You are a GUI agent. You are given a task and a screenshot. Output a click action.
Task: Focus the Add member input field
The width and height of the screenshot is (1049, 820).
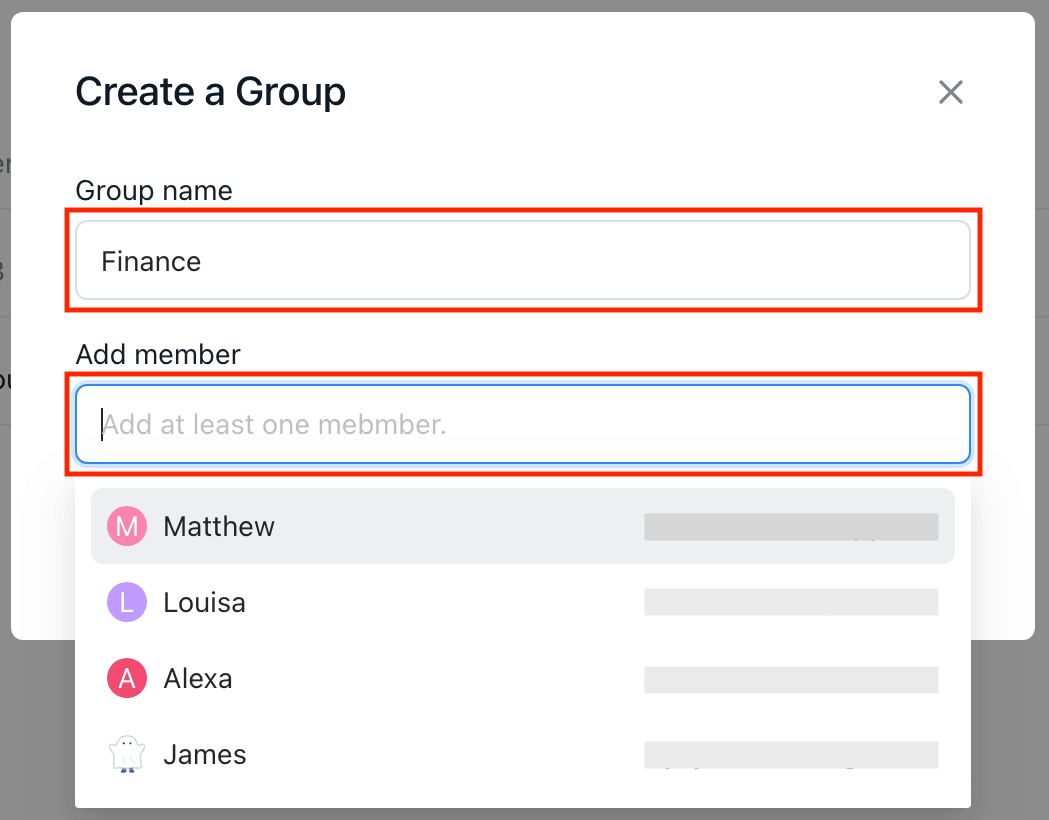coord(523,424)
